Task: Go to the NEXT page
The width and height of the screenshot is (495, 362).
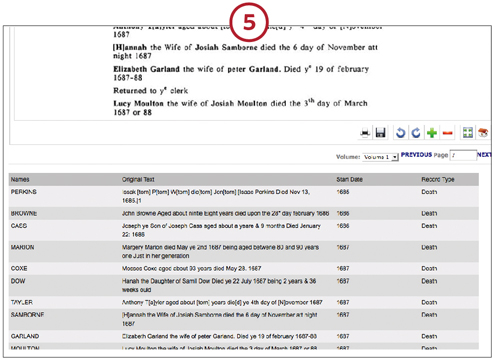Action: coord(484,155)
